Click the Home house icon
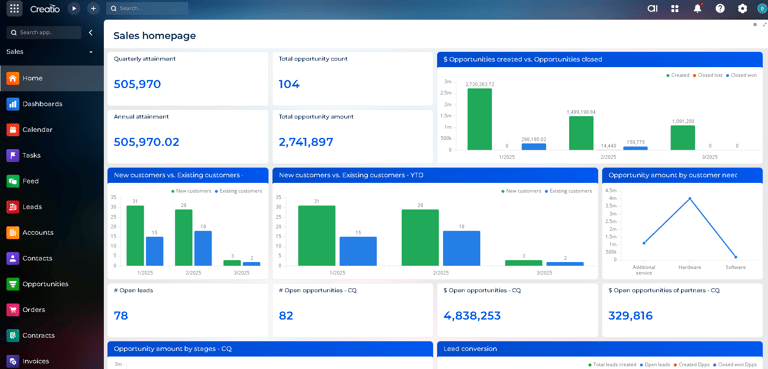This screenshot has width=768, height=369. point(13,78)
